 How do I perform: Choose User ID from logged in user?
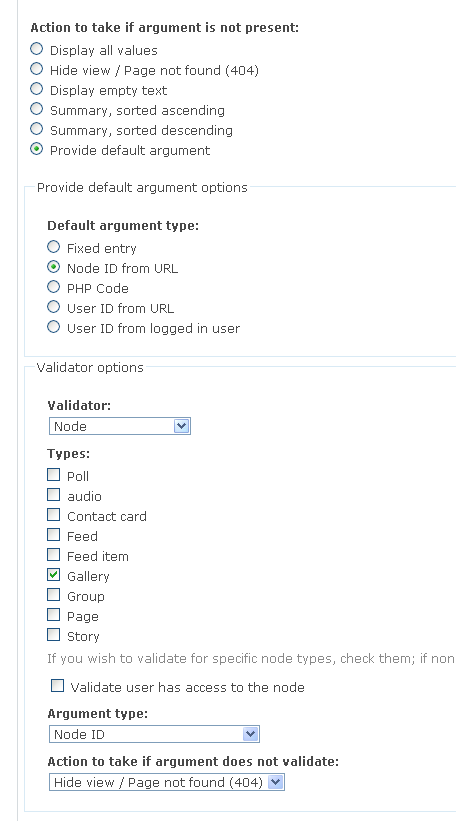53,327
